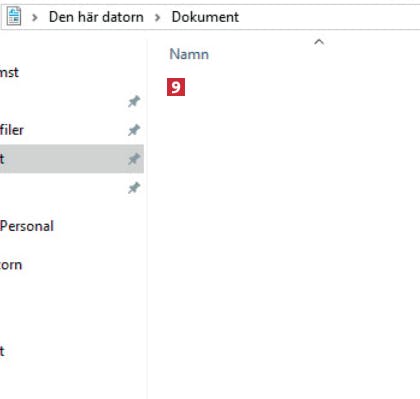Navigate to the Den här datorn breadcrumb
Viewport: 420px width, 399px height.
pyautogui.click(x=96, y=17)
